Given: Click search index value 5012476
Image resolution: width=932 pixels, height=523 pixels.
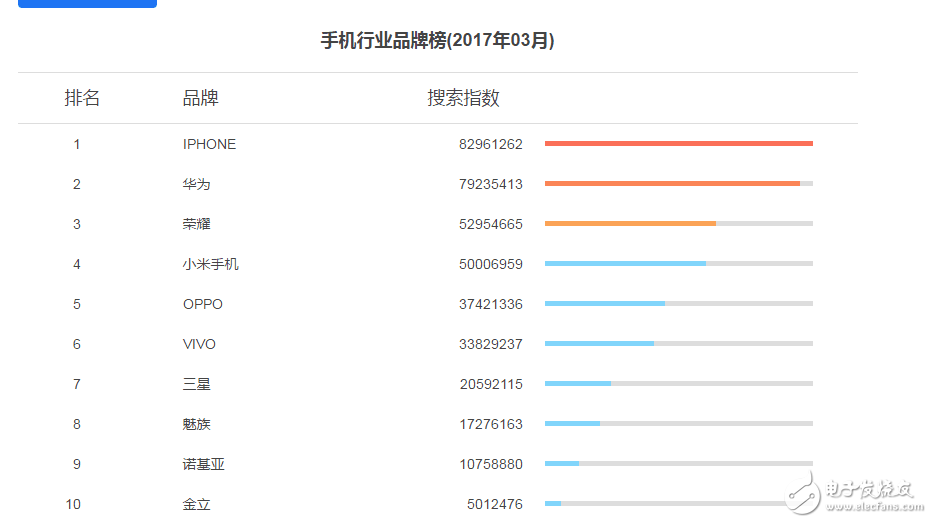Looking at the screenshot, I should [x=495, y=504].
